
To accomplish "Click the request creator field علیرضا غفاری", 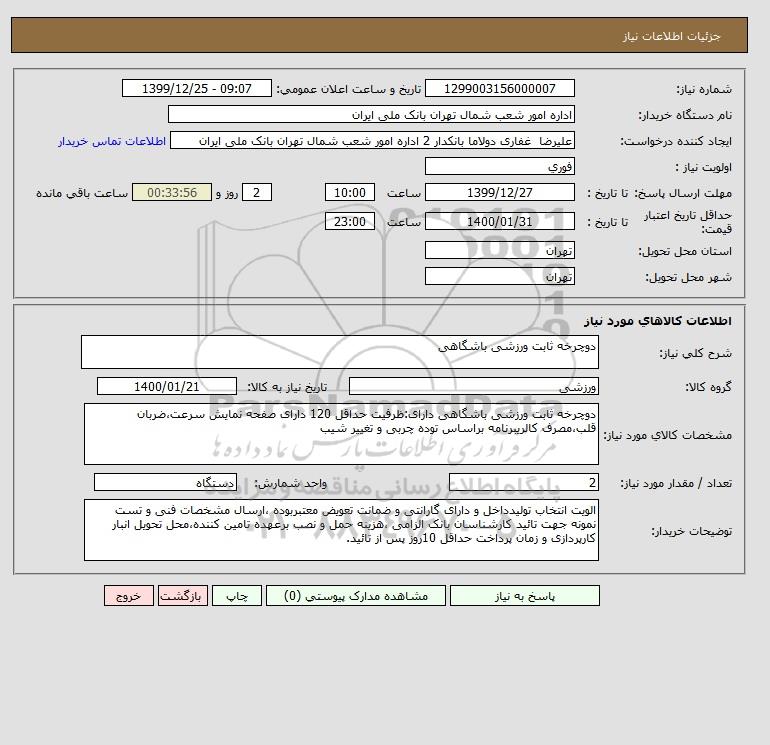I will coord(372,140).
